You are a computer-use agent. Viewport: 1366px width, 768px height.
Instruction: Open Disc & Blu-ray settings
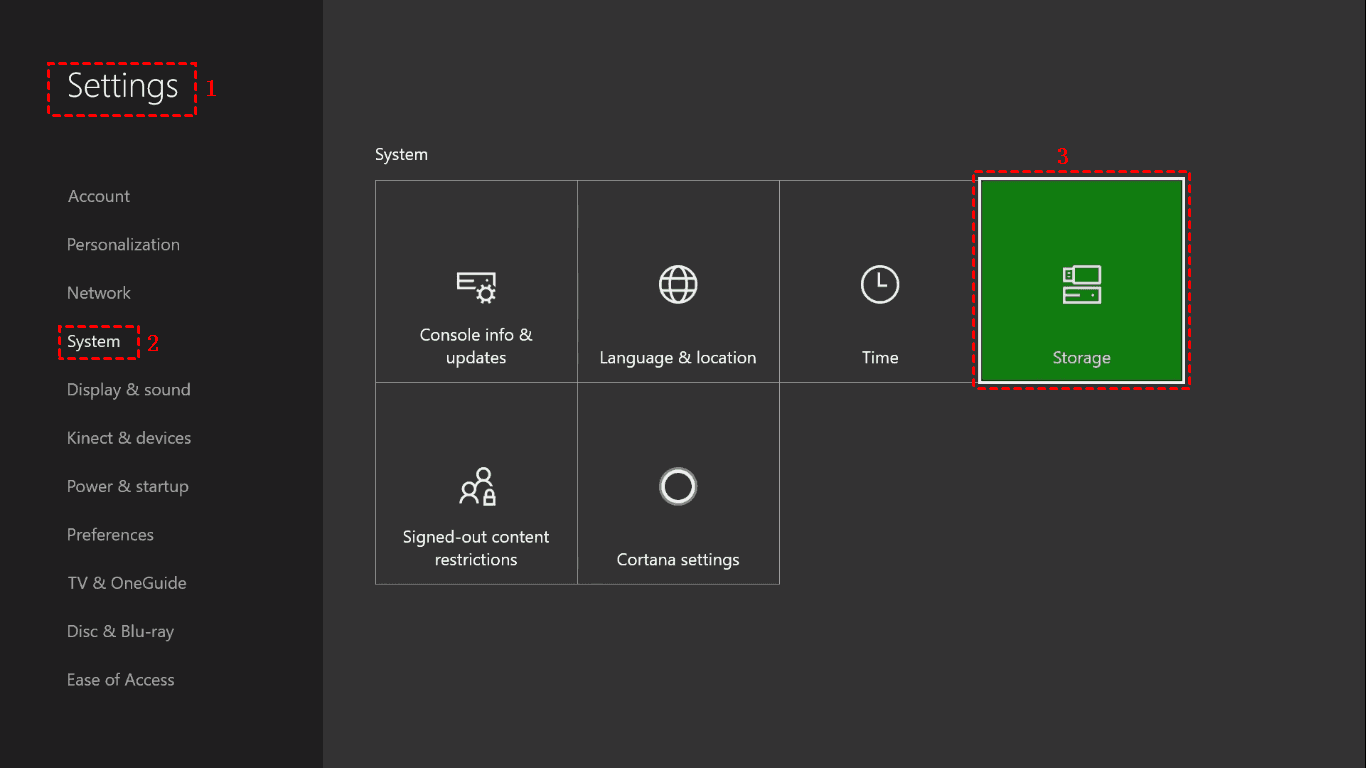120,631
